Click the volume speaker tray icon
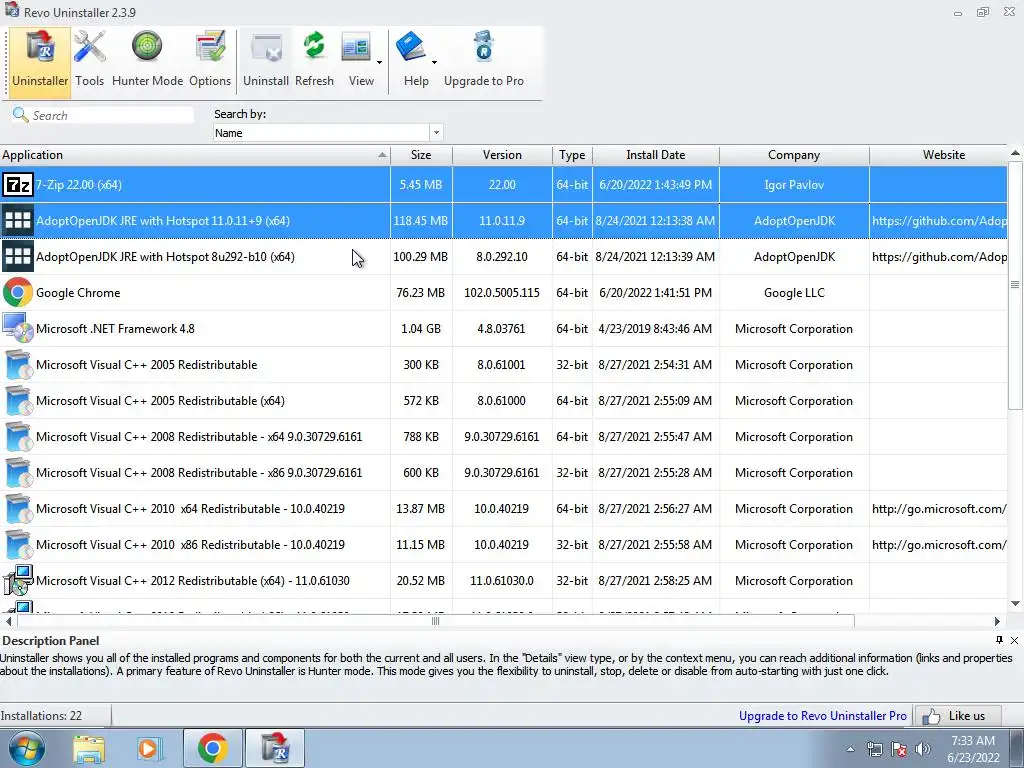 click(923, 749)
